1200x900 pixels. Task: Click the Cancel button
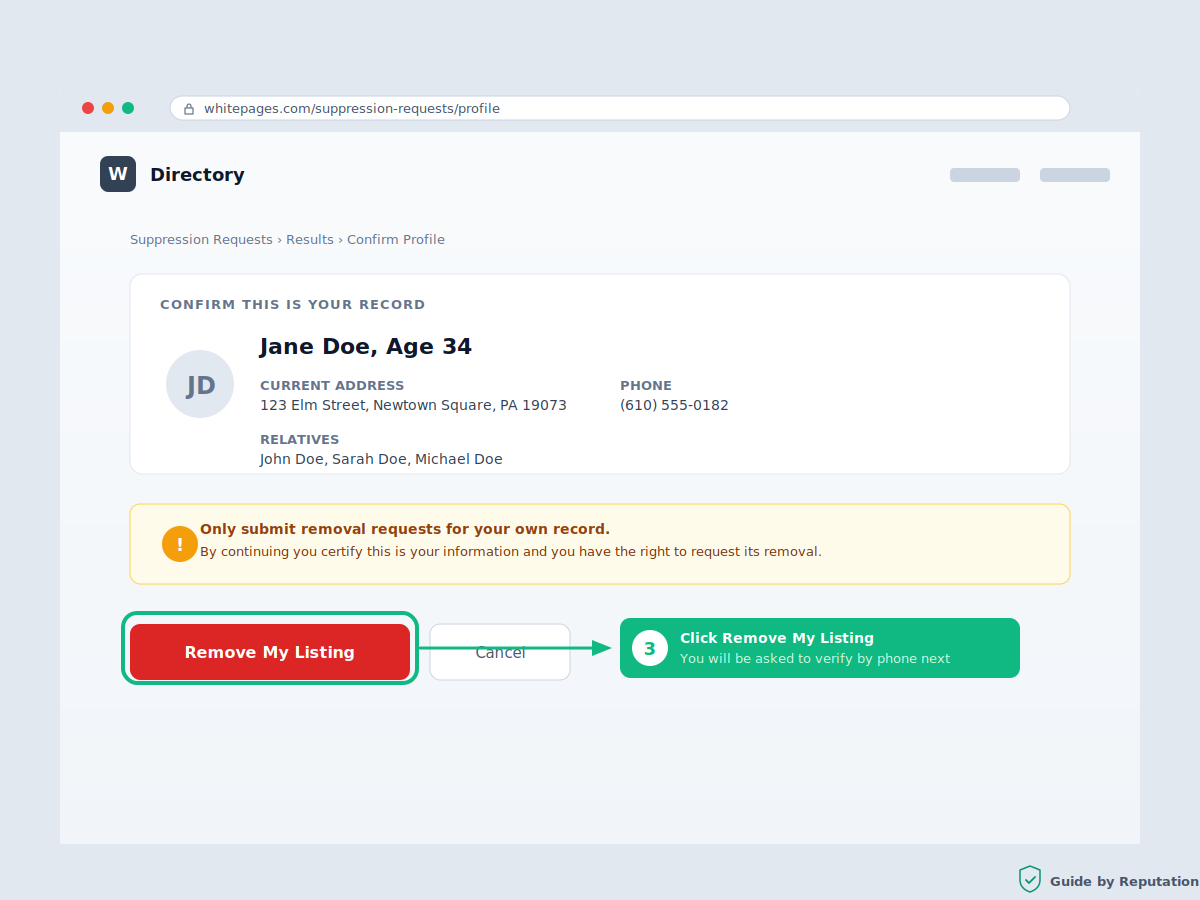[500, 652]
